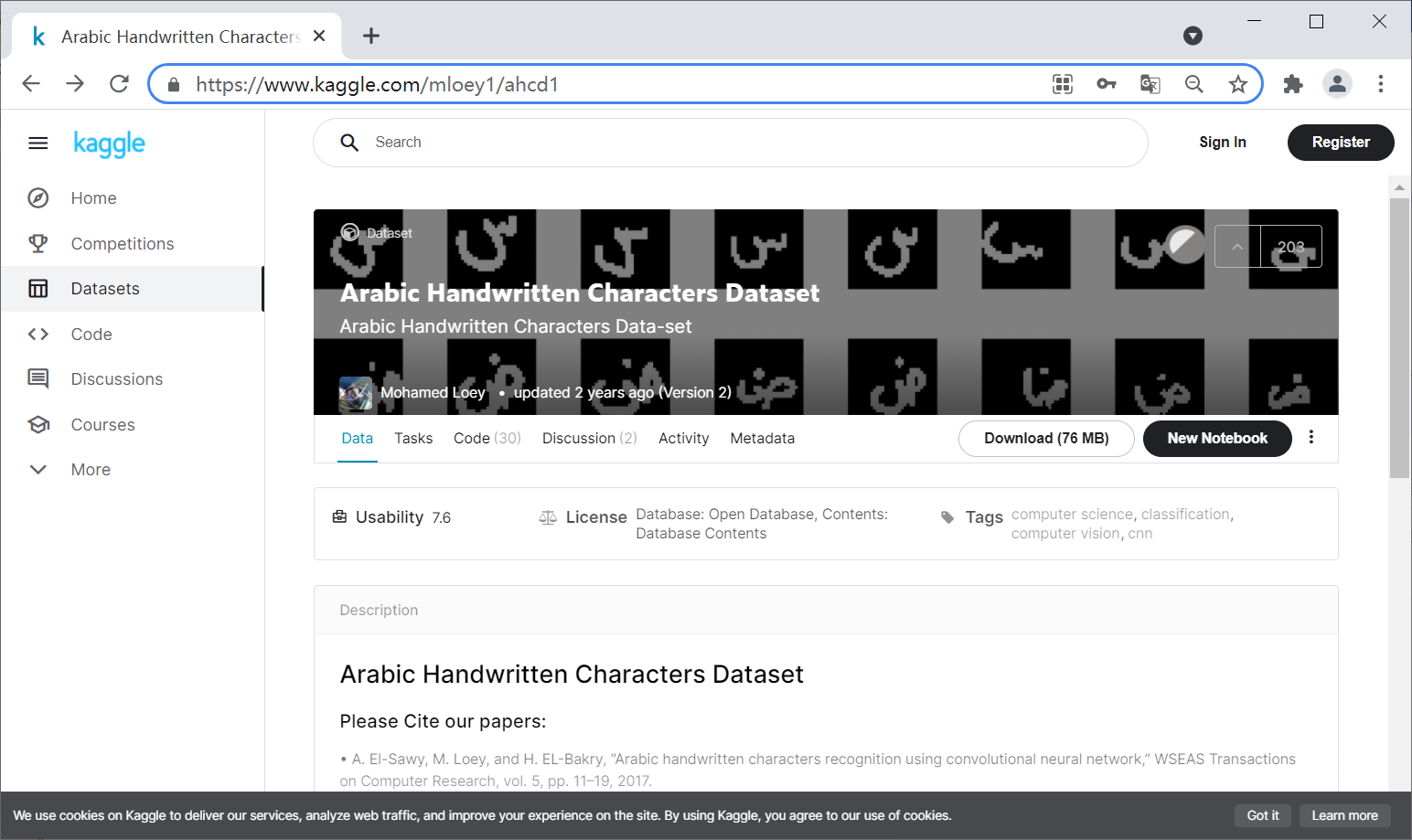Reload the page
The height and width of the screenshot is (840, 1412).
click(119, 84)
